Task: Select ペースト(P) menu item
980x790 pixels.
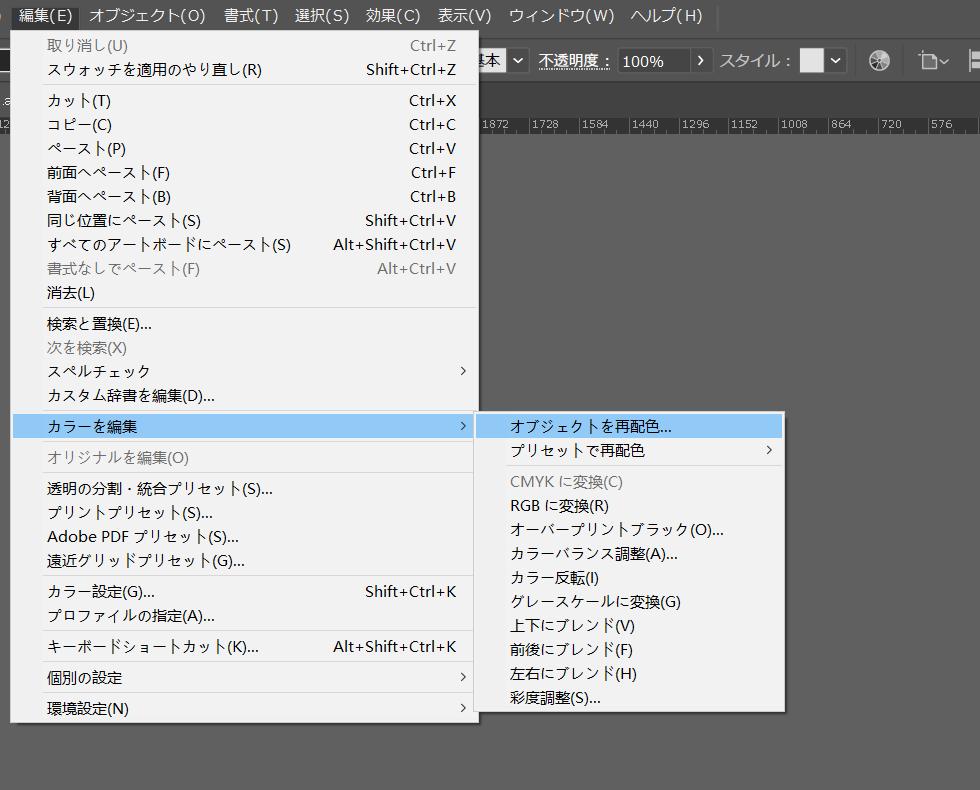Action: pyautogui.click(x=246, y=149)
